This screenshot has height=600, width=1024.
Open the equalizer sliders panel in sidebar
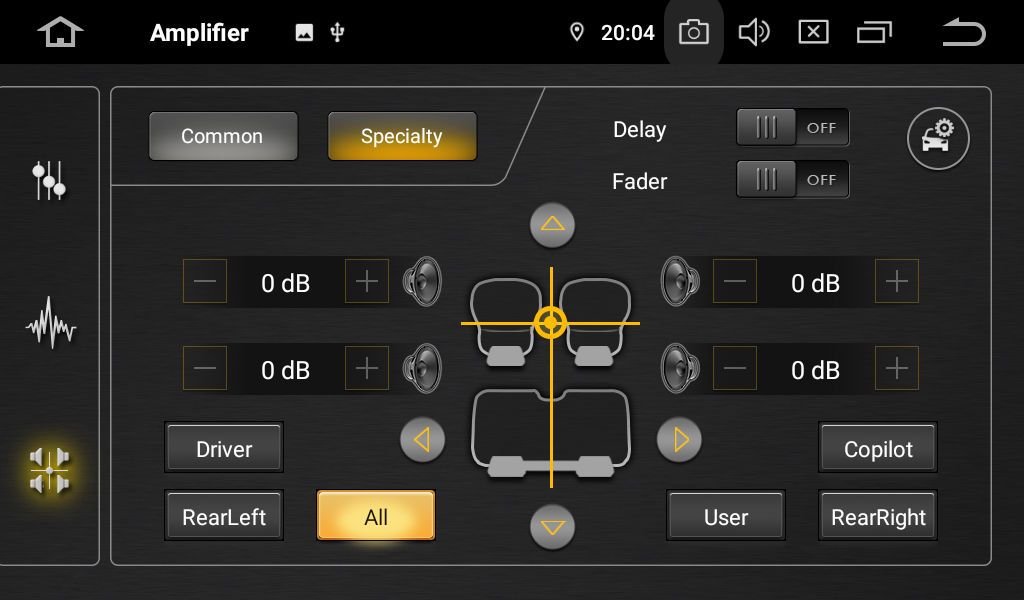point(49,180)
